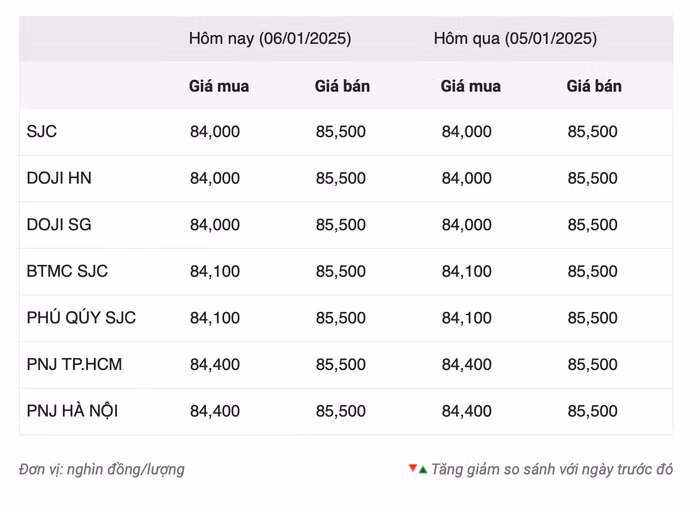Select the Hôm nay (06/01/2025) header
This screenshot has width=700, height=512.
[269, 39]
